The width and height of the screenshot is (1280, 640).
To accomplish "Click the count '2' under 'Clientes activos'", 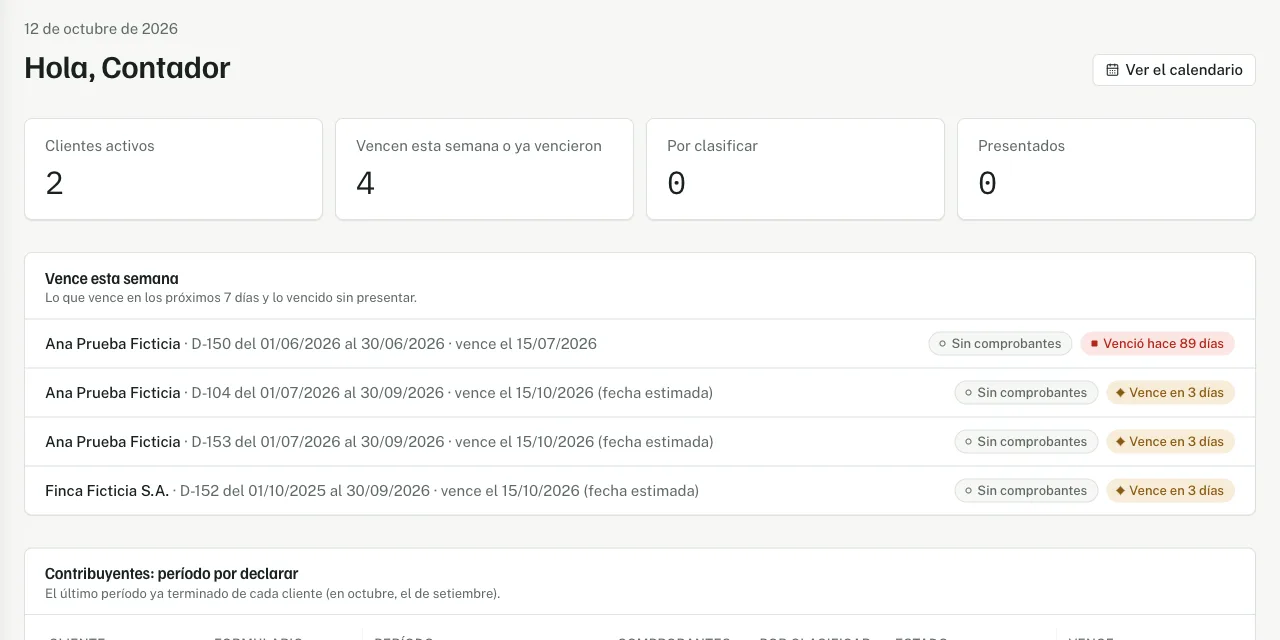I will (55, 183).
